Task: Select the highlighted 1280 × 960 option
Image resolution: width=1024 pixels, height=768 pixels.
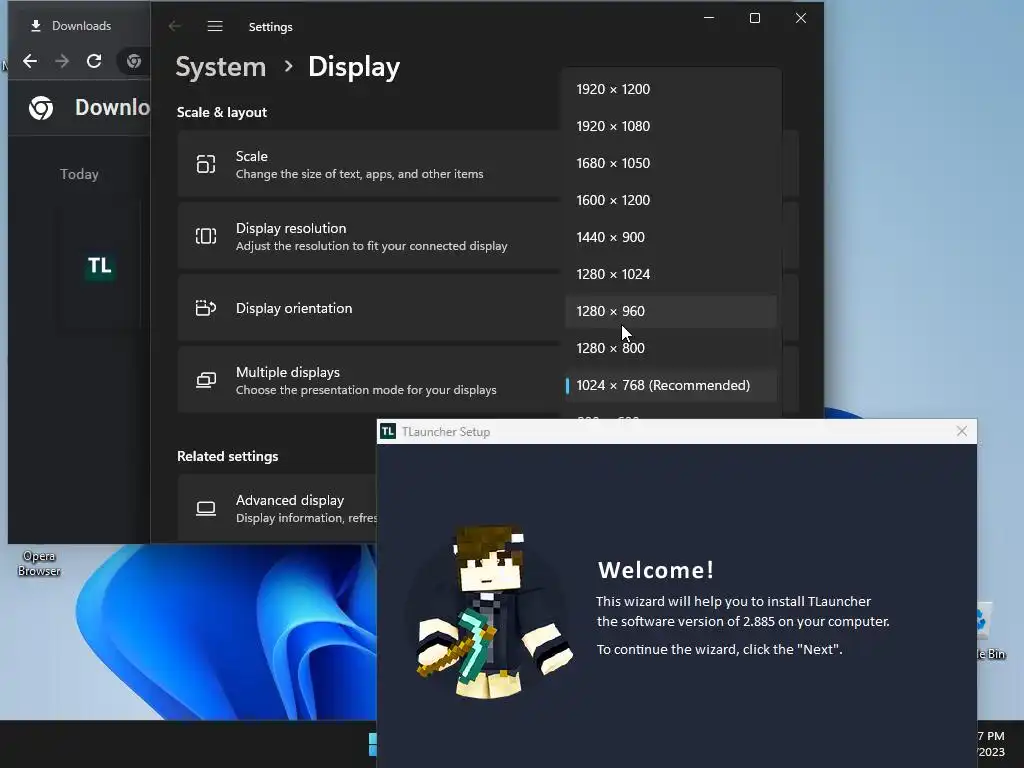Action: point(671,312)
